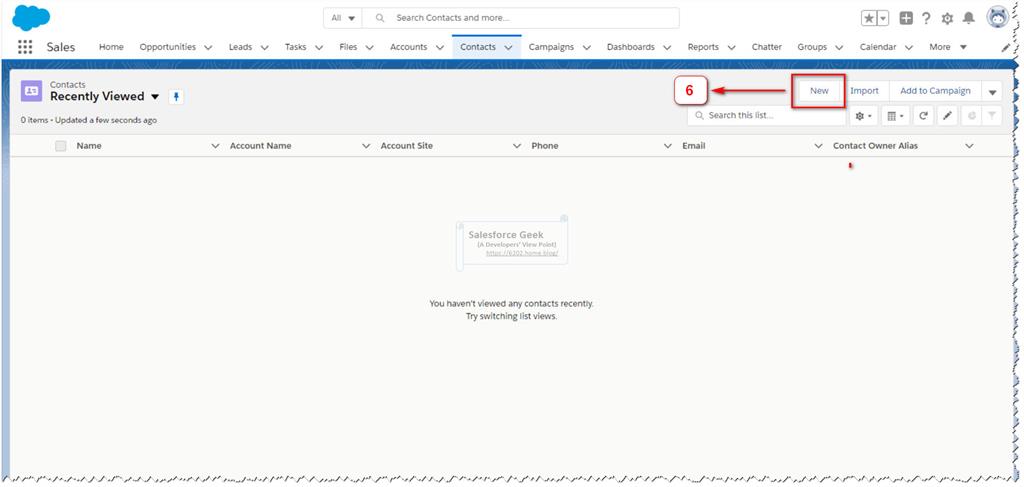Open Phone column actions chevron
1024x487 pixels.
coord(668,146)
